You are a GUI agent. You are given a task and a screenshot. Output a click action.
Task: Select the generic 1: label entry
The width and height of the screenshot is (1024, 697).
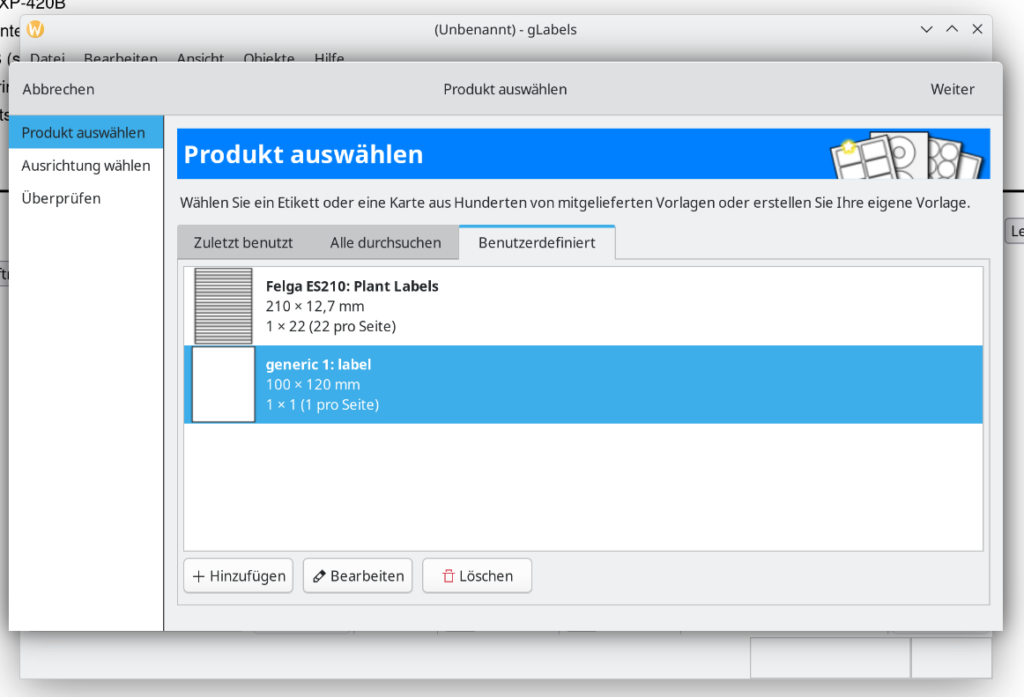point(318,365)
